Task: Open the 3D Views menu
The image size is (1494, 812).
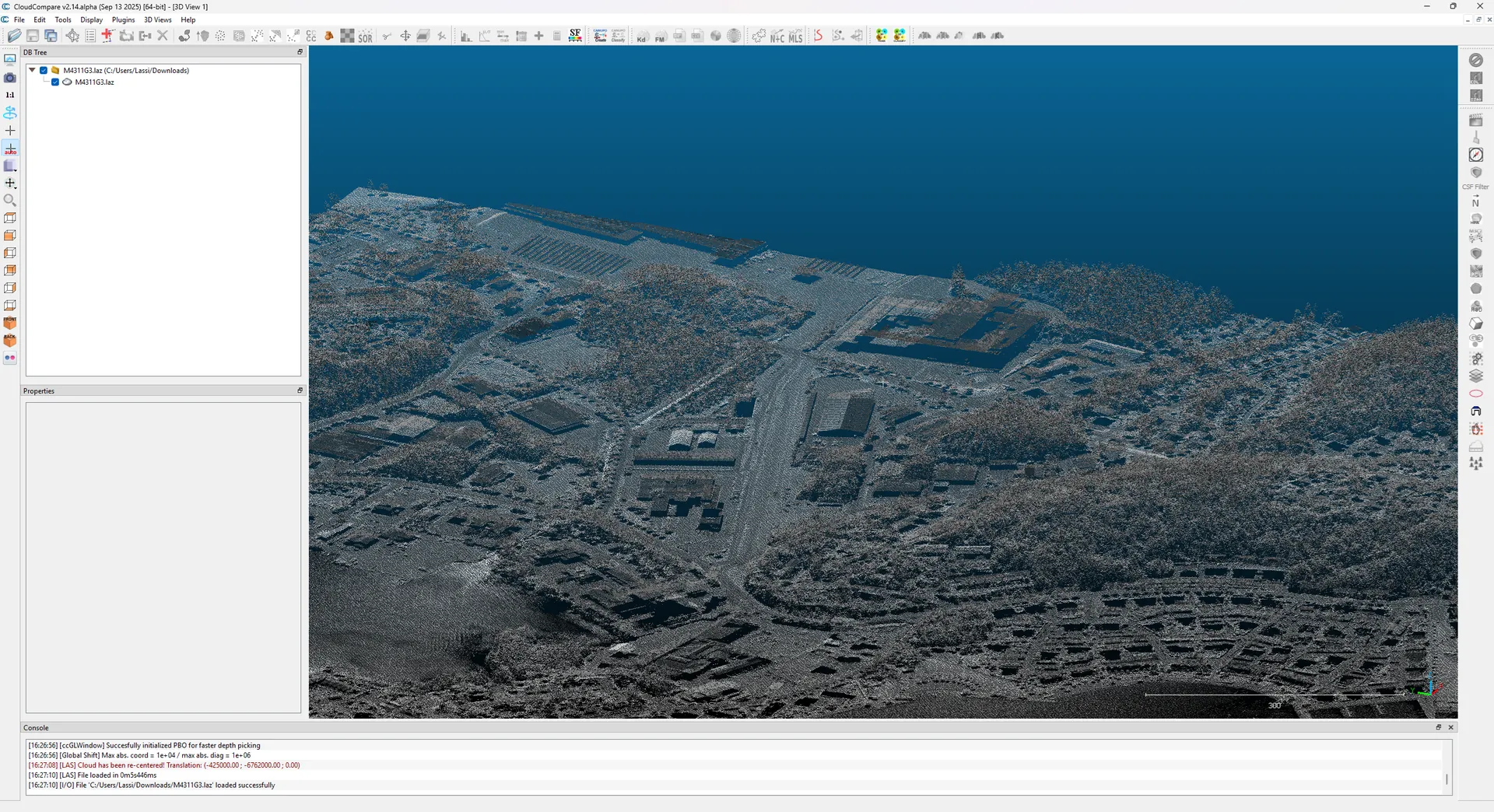Action: (x=158, y=19)
